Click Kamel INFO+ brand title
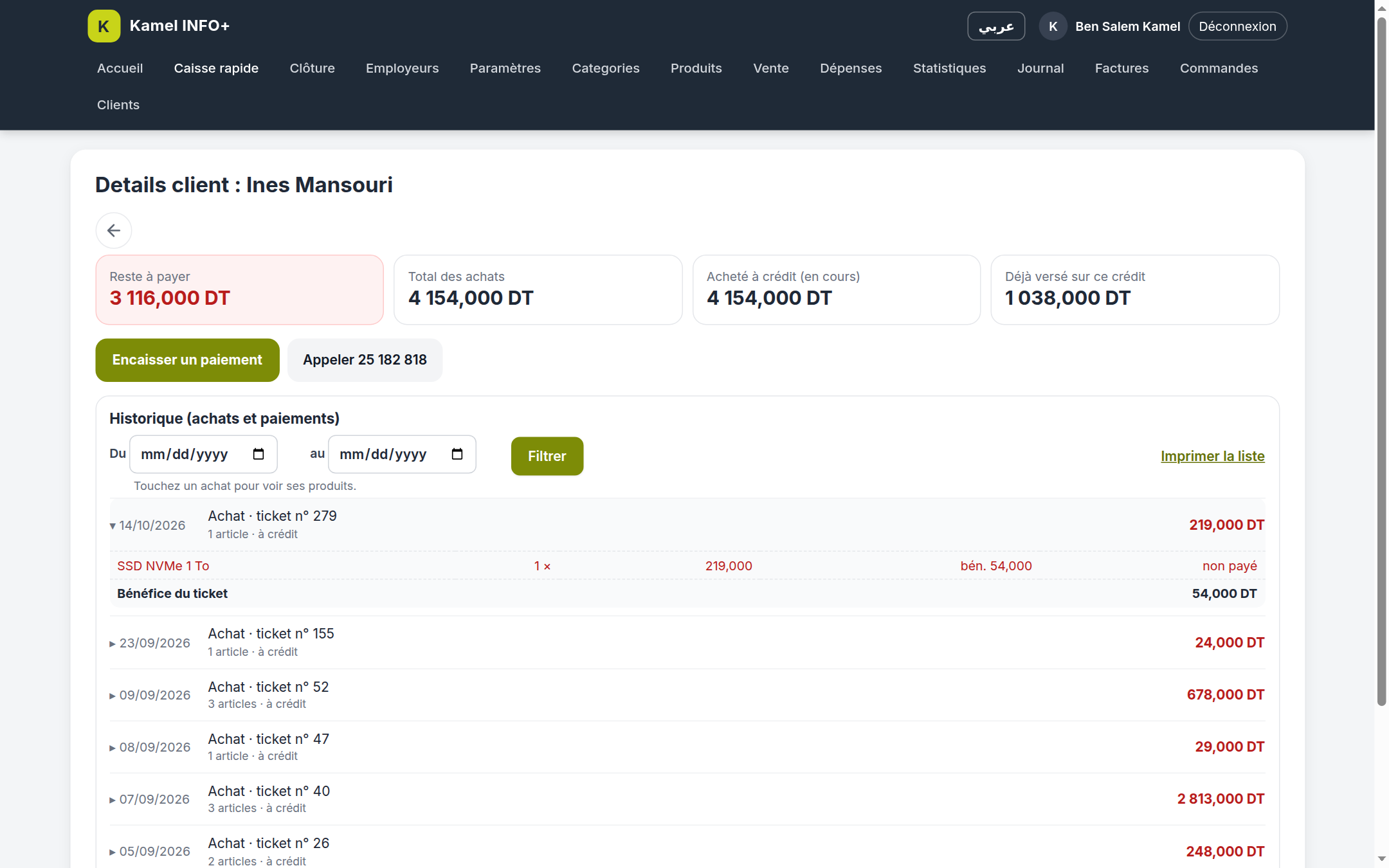Viewport: 1389px width, 868px height. [x=179, y=26]
